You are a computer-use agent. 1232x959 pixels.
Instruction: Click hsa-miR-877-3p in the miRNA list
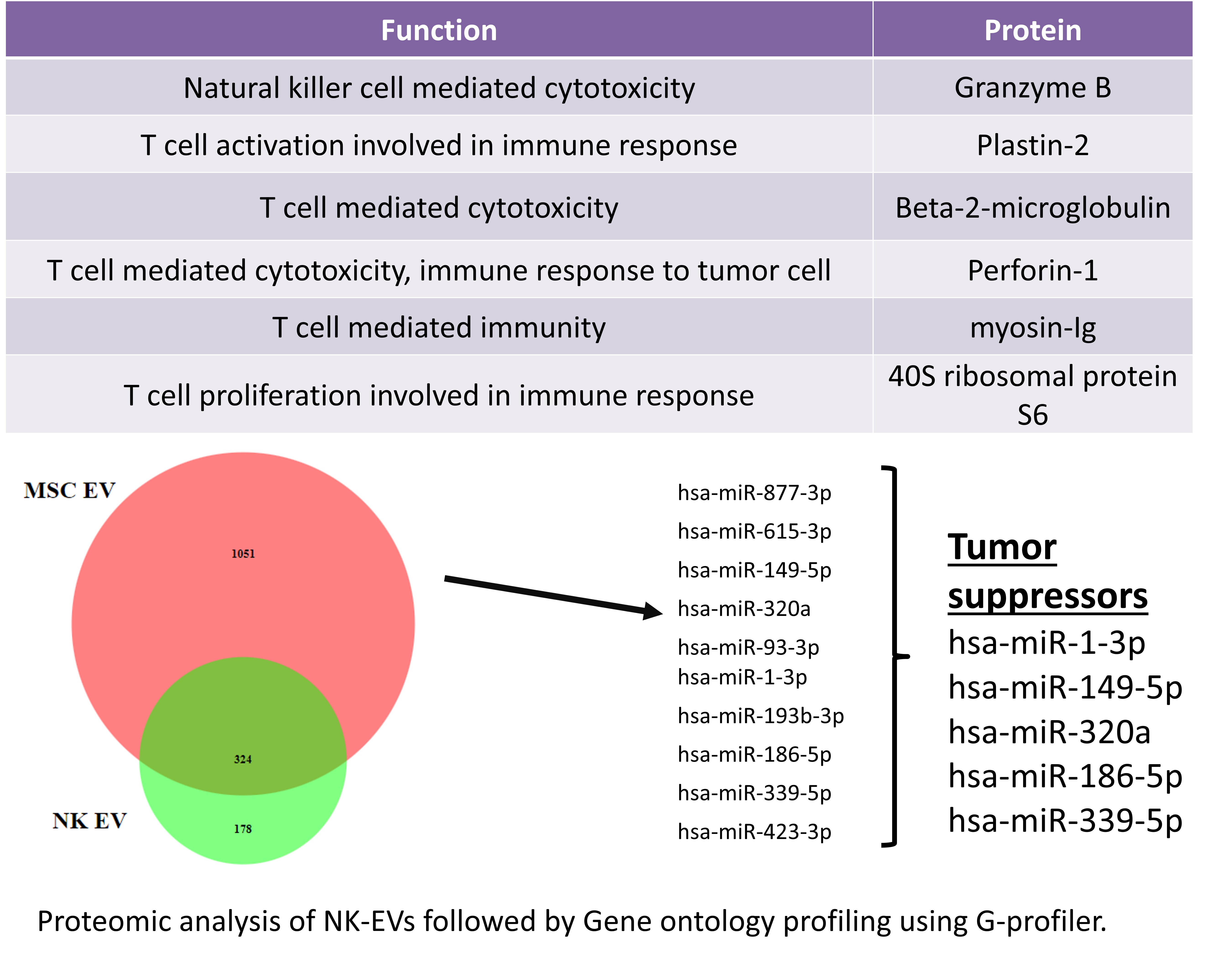[754, 493]
